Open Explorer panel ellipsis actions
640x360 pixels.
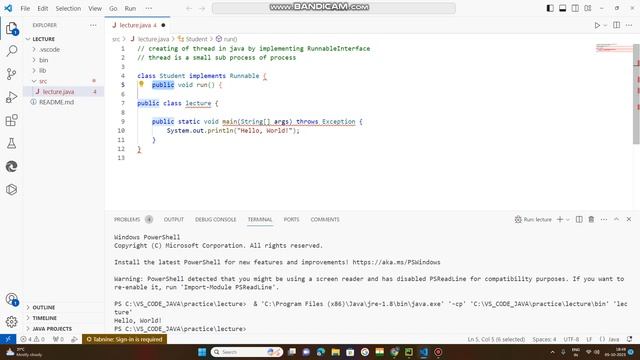93,25
